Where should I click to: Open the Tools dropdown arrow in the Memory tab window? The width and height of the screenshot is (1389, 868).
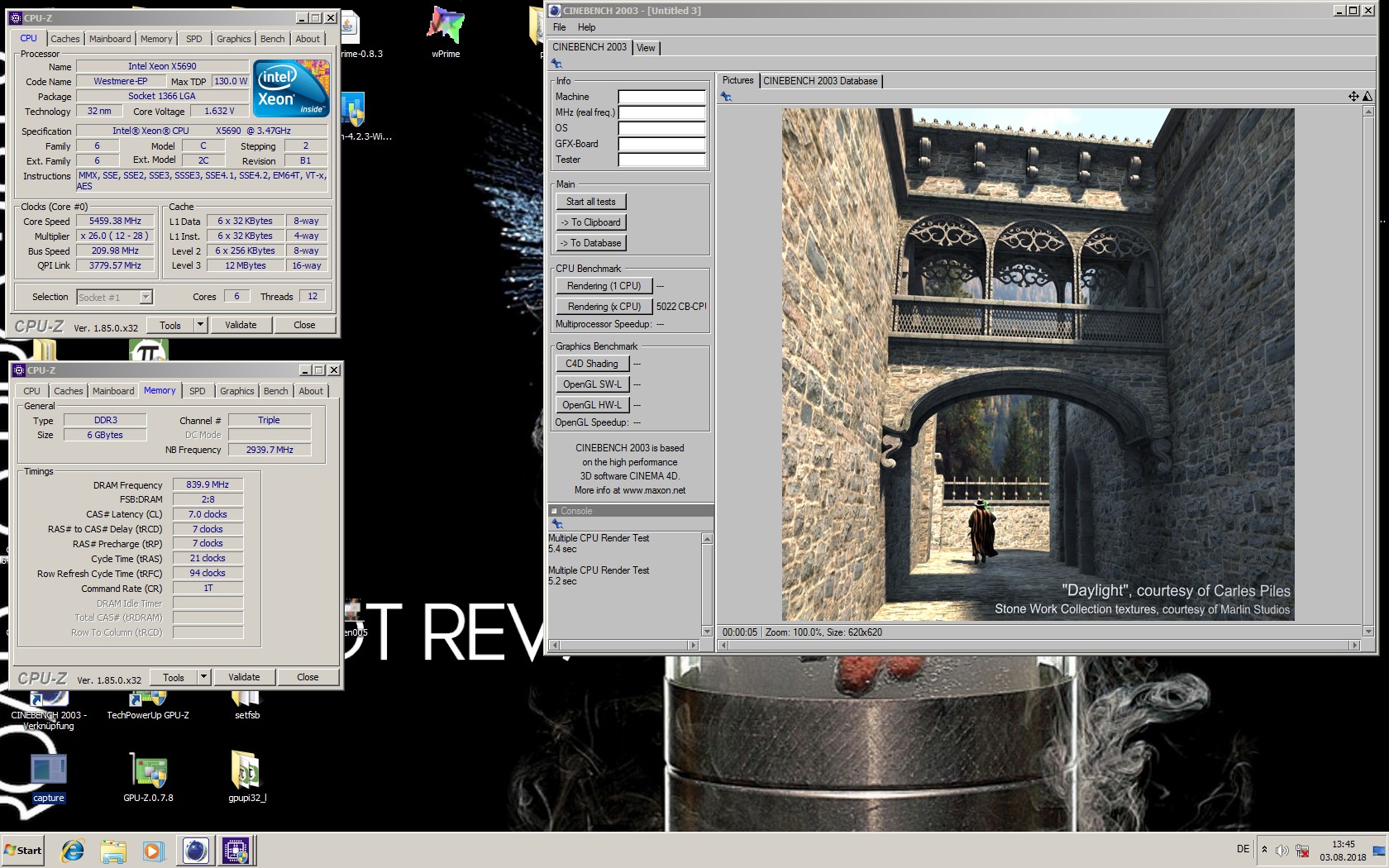click(203, 677)
